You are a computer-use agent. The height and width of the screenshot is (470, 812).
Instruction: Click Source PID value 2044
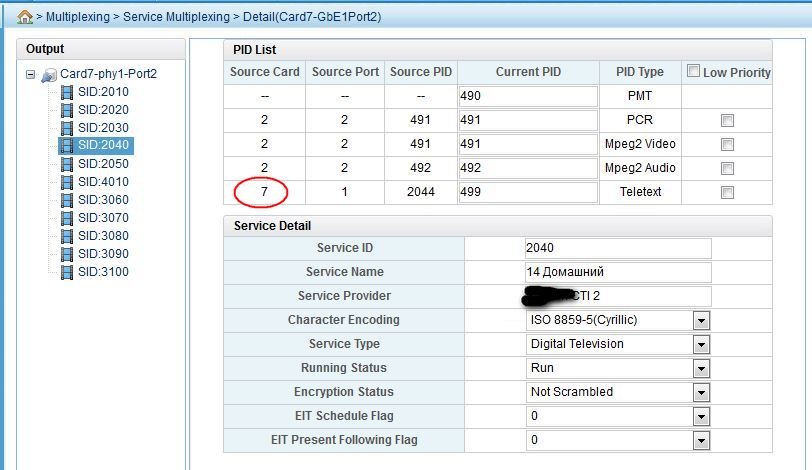[x=420, y=192]
